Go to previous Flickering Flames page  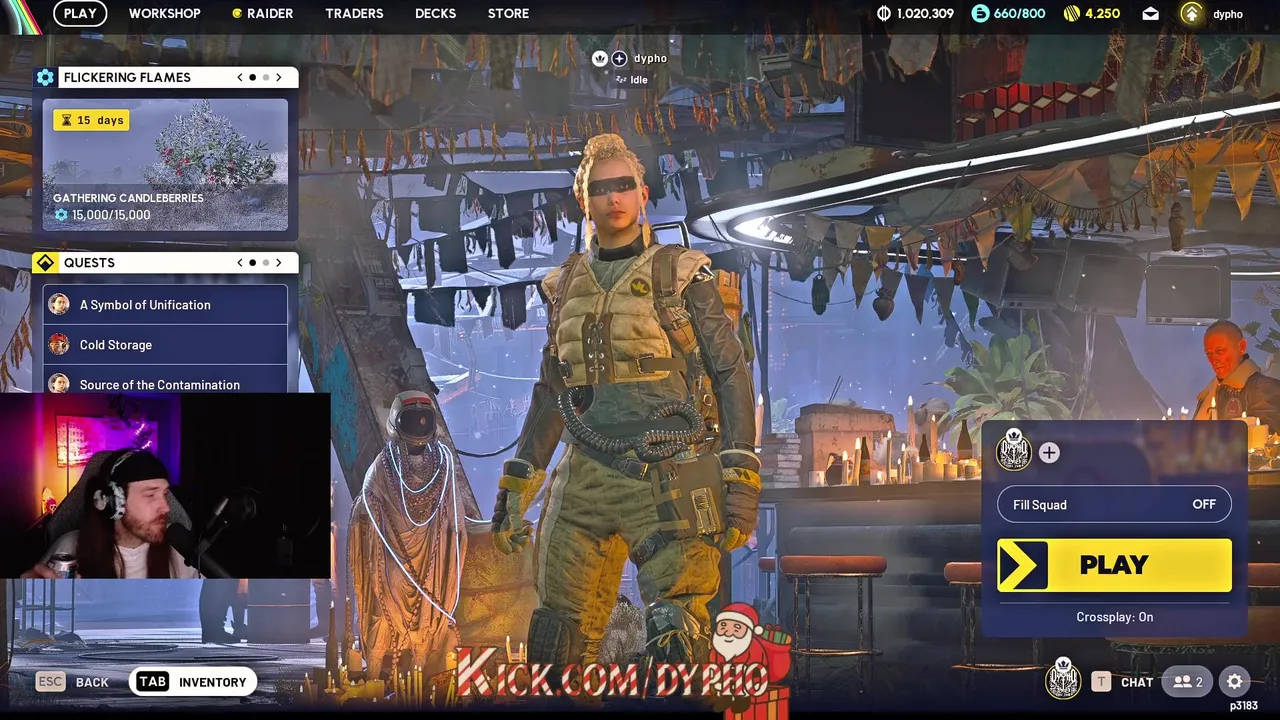(239, 77)
